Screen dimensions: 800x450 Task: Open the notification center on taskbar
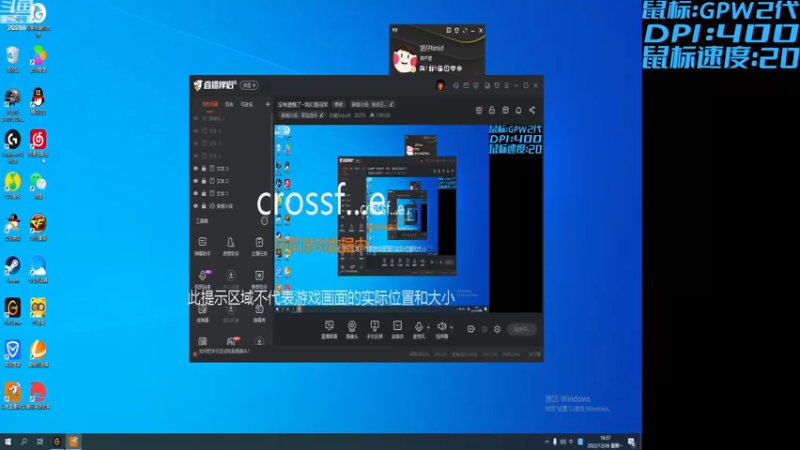click(x=632, y=442)
